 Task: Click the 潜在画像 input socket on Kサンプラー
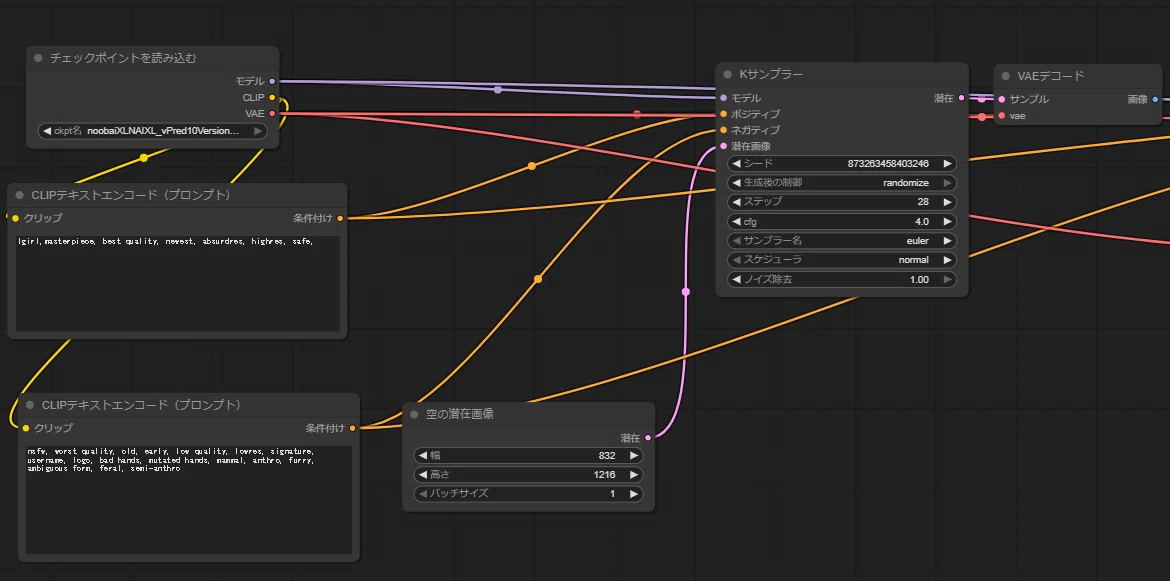pyautogui.click(x=723, y=146)
